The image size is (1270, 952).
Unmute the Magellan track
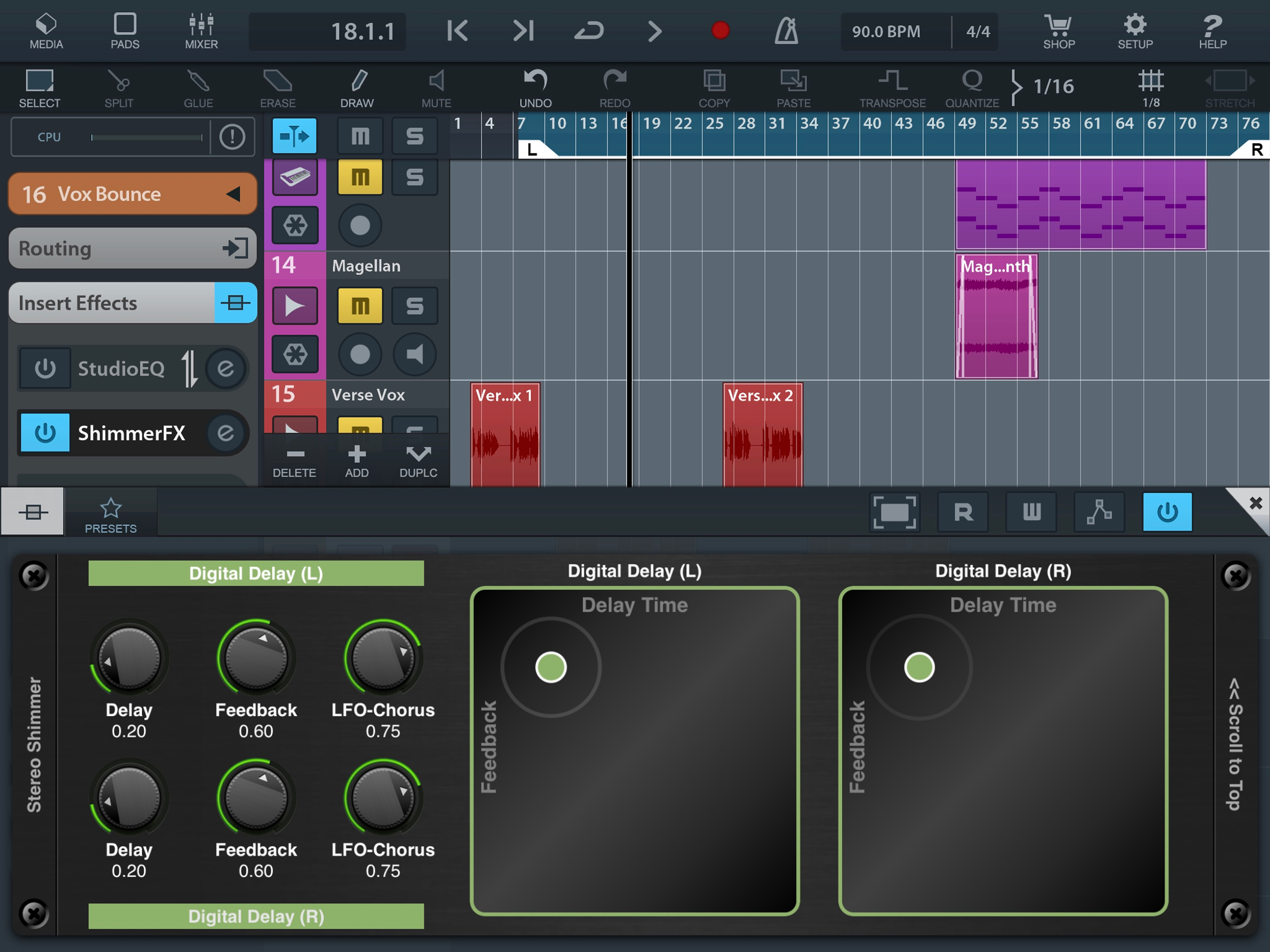[360, 305]
